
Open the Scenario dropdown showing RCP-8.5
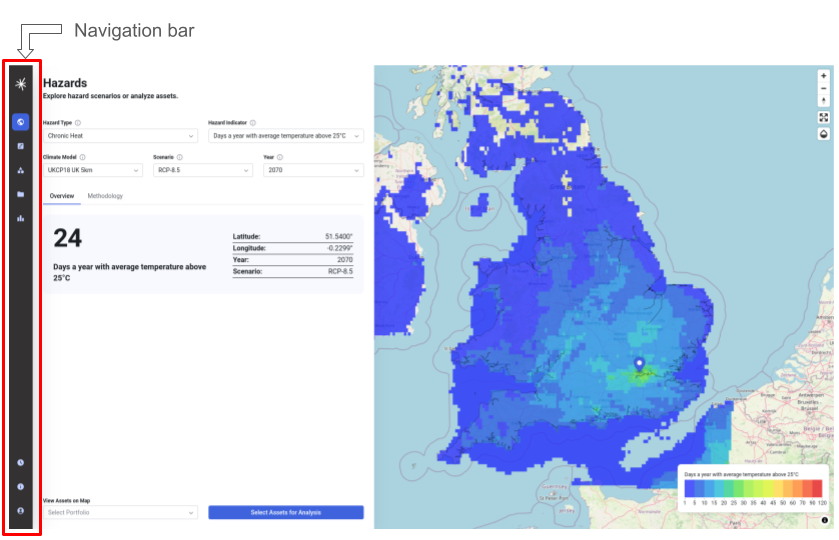[203, 170]
